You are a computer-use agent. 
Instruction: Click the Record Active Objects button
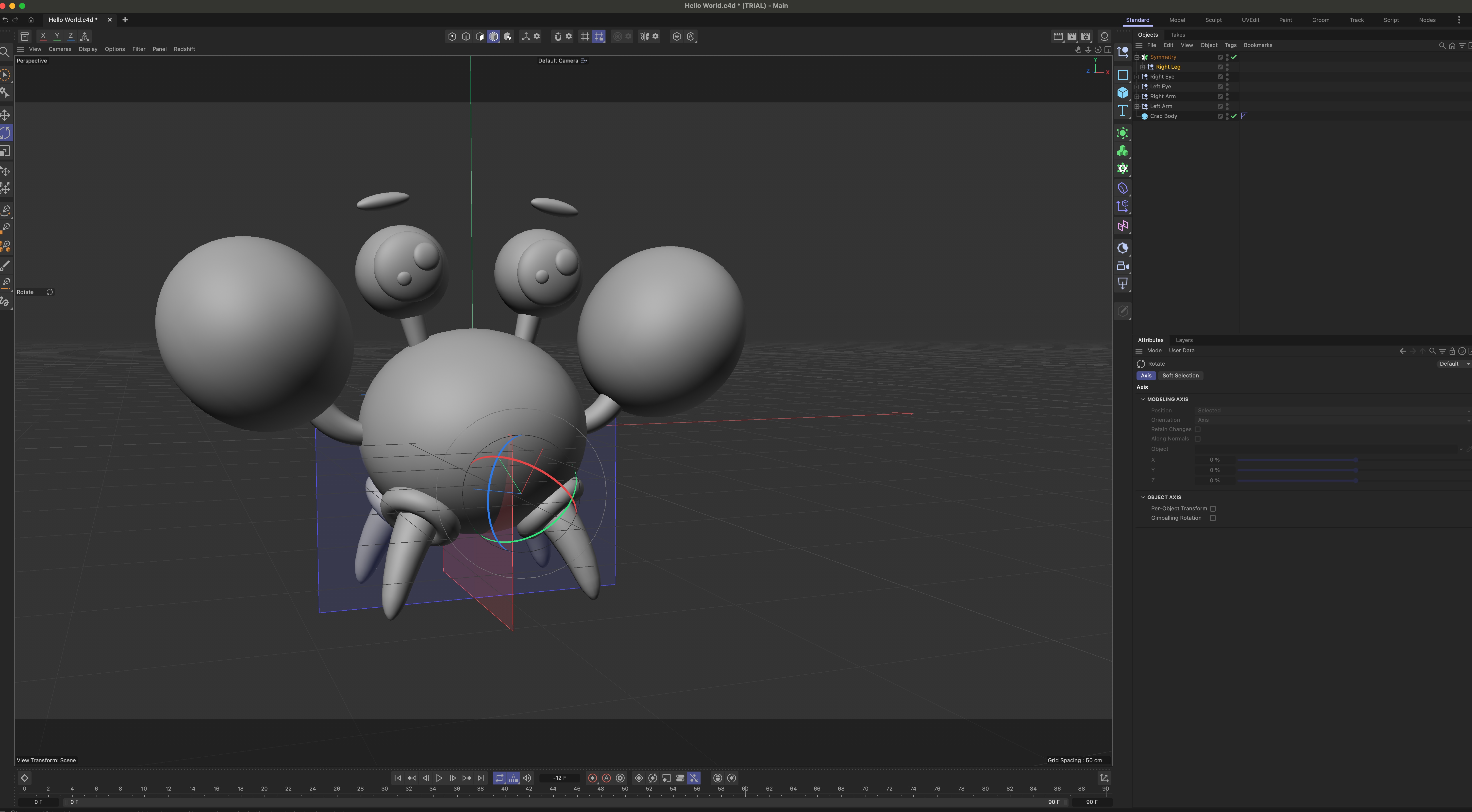(593, 778)
